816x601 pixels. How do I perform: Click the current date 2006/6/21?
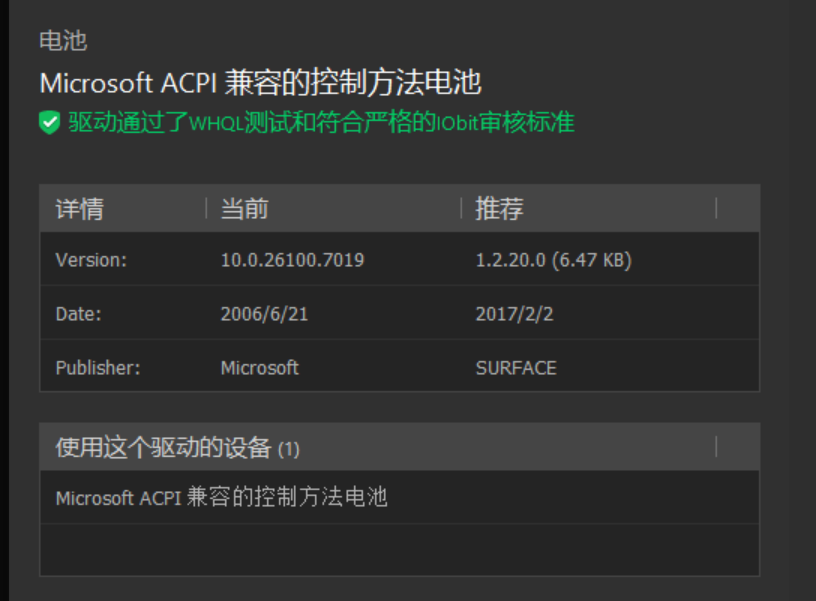pos(264,314)
